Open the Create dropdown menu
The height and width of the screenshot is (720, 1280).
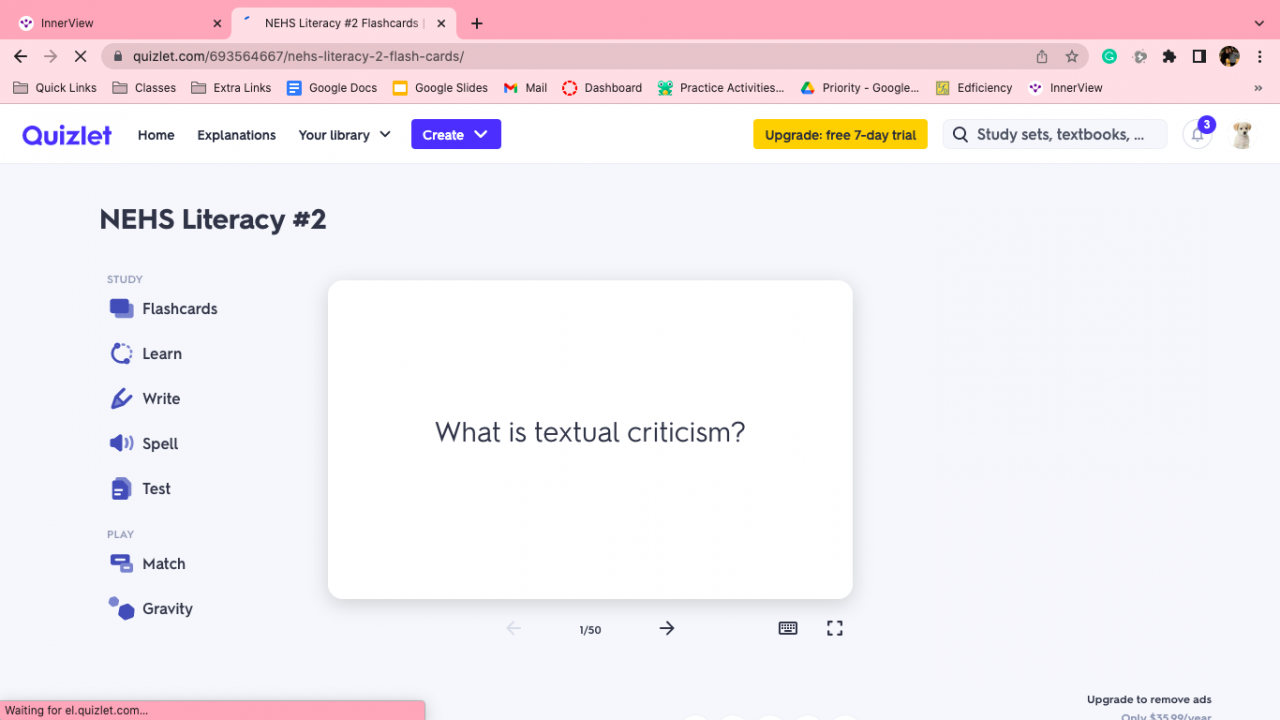(456, 134)
